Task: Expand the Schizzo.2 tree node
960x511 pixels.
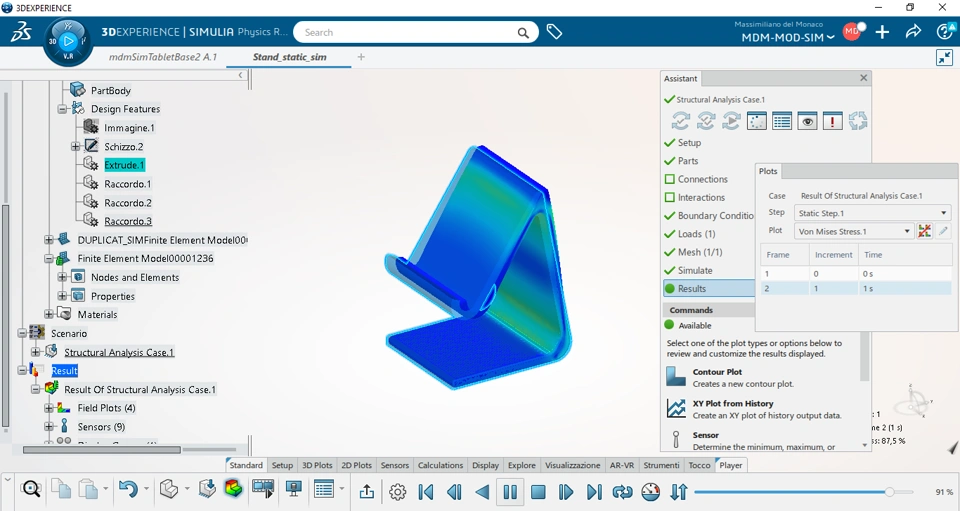Action: [x=75, y=146]
